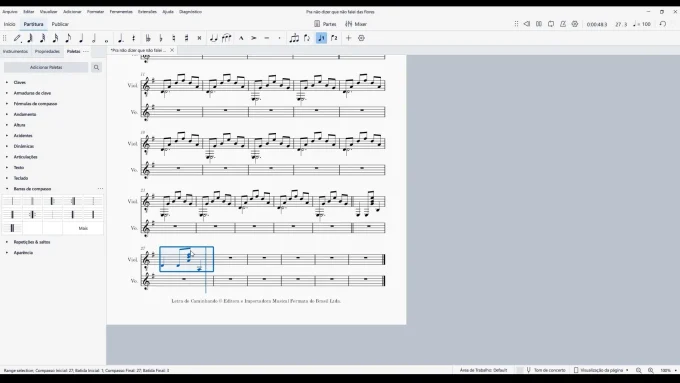Switch to the Instrumentos panel tab
Image resolution: width=680 pixels, height=383 pixels.
coord(15,51)
